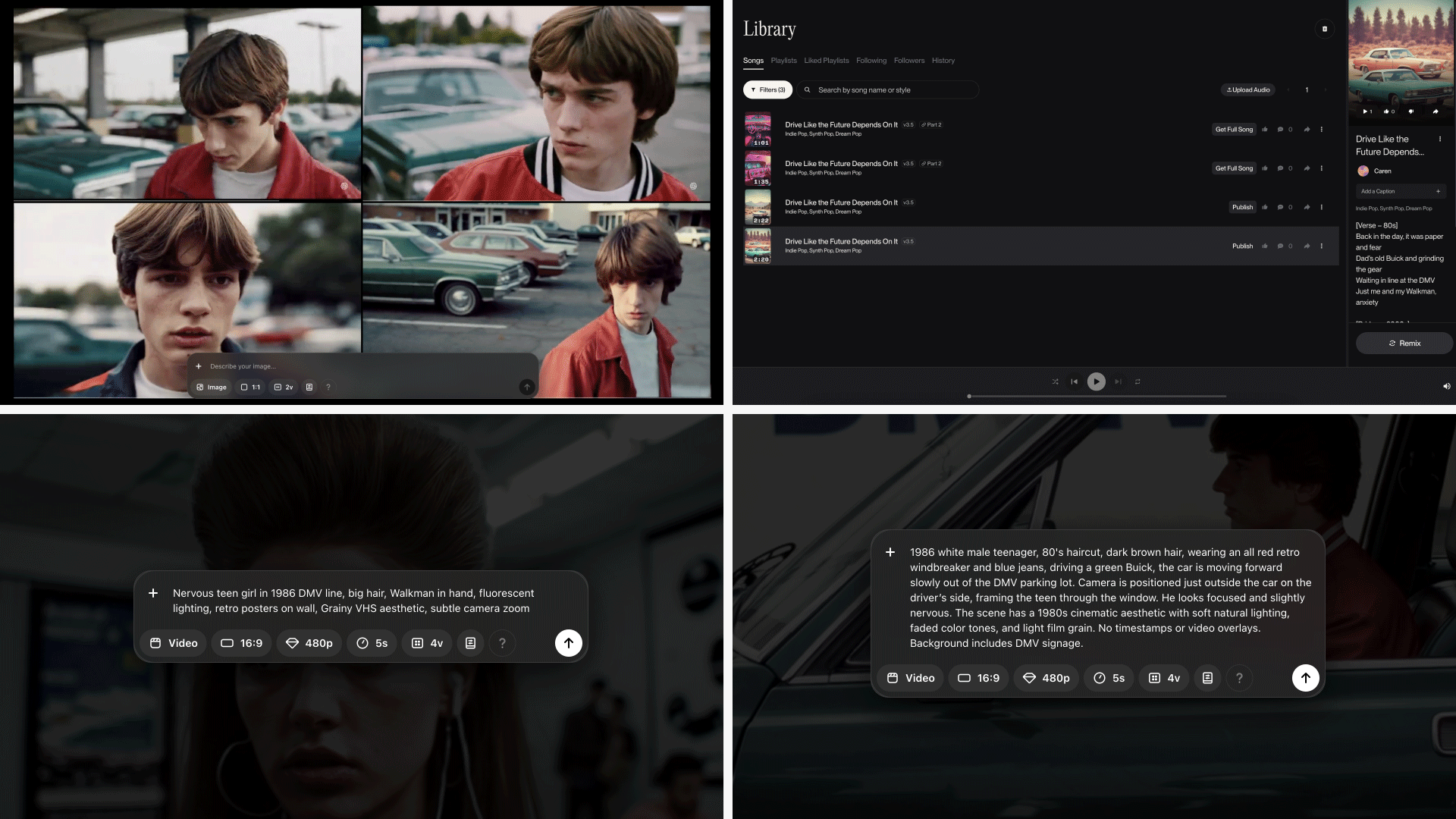
Task: Switch to the Playlists tab
Action: pos(783,61)
